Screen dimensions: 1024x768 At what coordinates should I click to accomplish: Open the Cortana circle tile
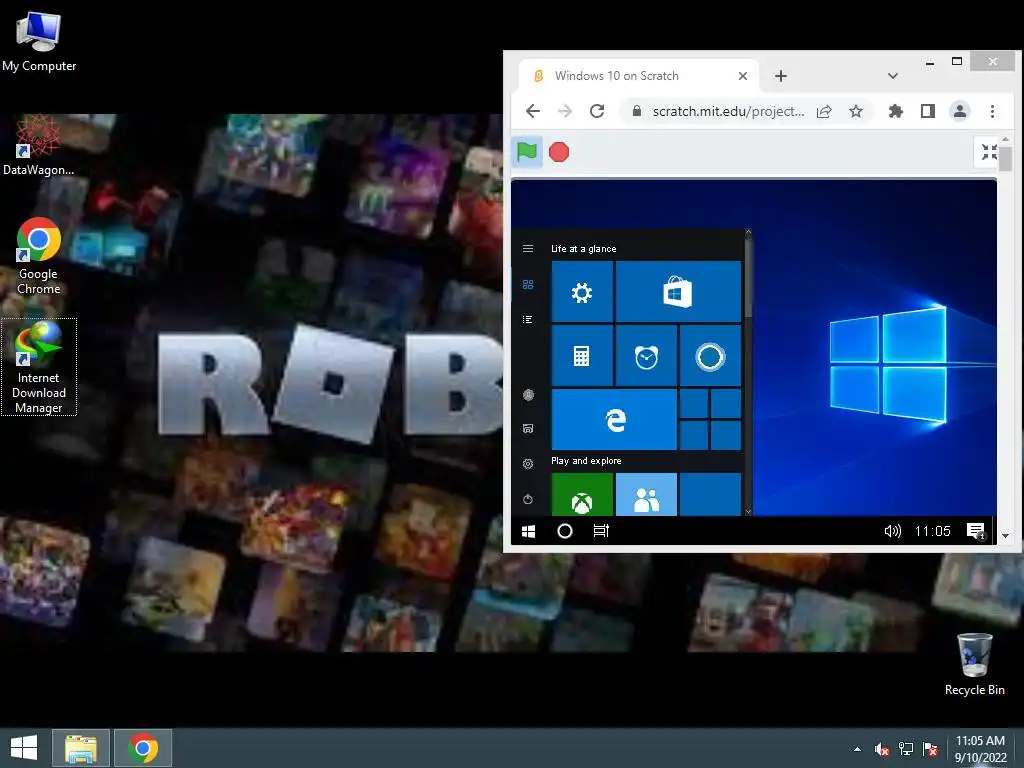[710, 356]
